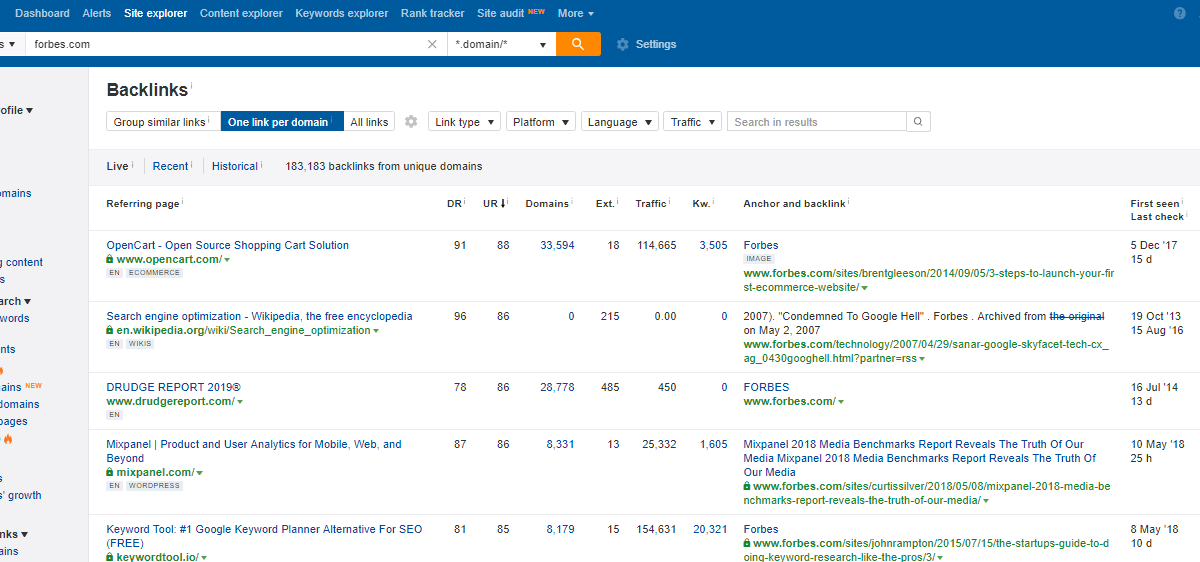Expand the www.opencart.com URL arrow
The width and height of the screenshot is (1200, 562).
point(227,260)
